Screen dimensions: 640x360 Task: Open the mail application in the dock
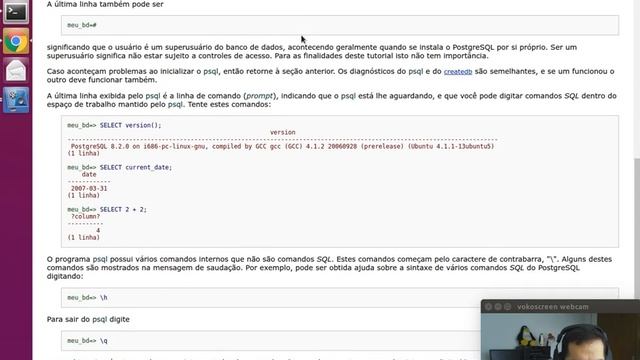click(16, 70)
